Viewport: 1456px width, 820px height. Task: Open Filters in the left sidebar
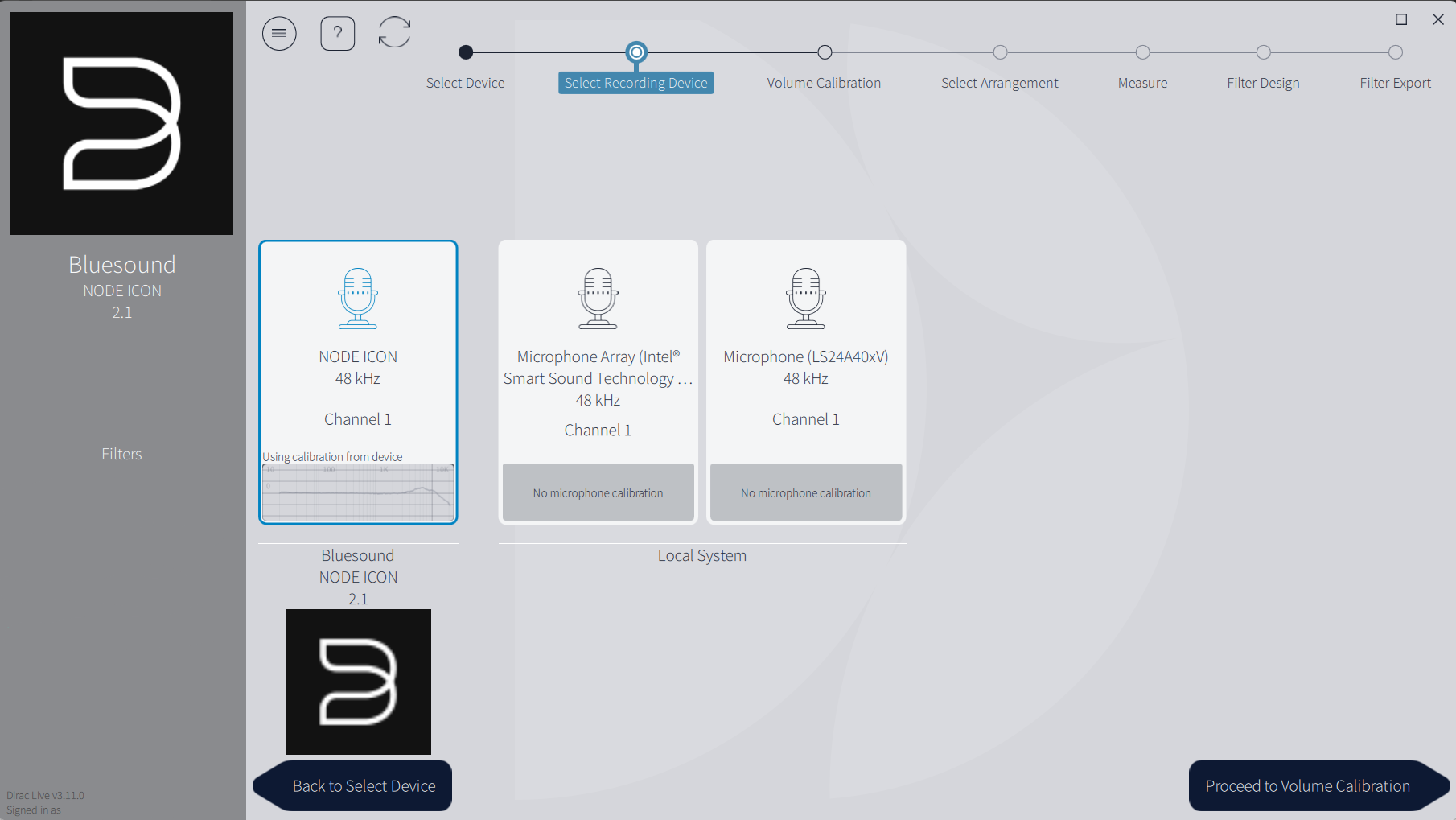click(x=121, y=454)
